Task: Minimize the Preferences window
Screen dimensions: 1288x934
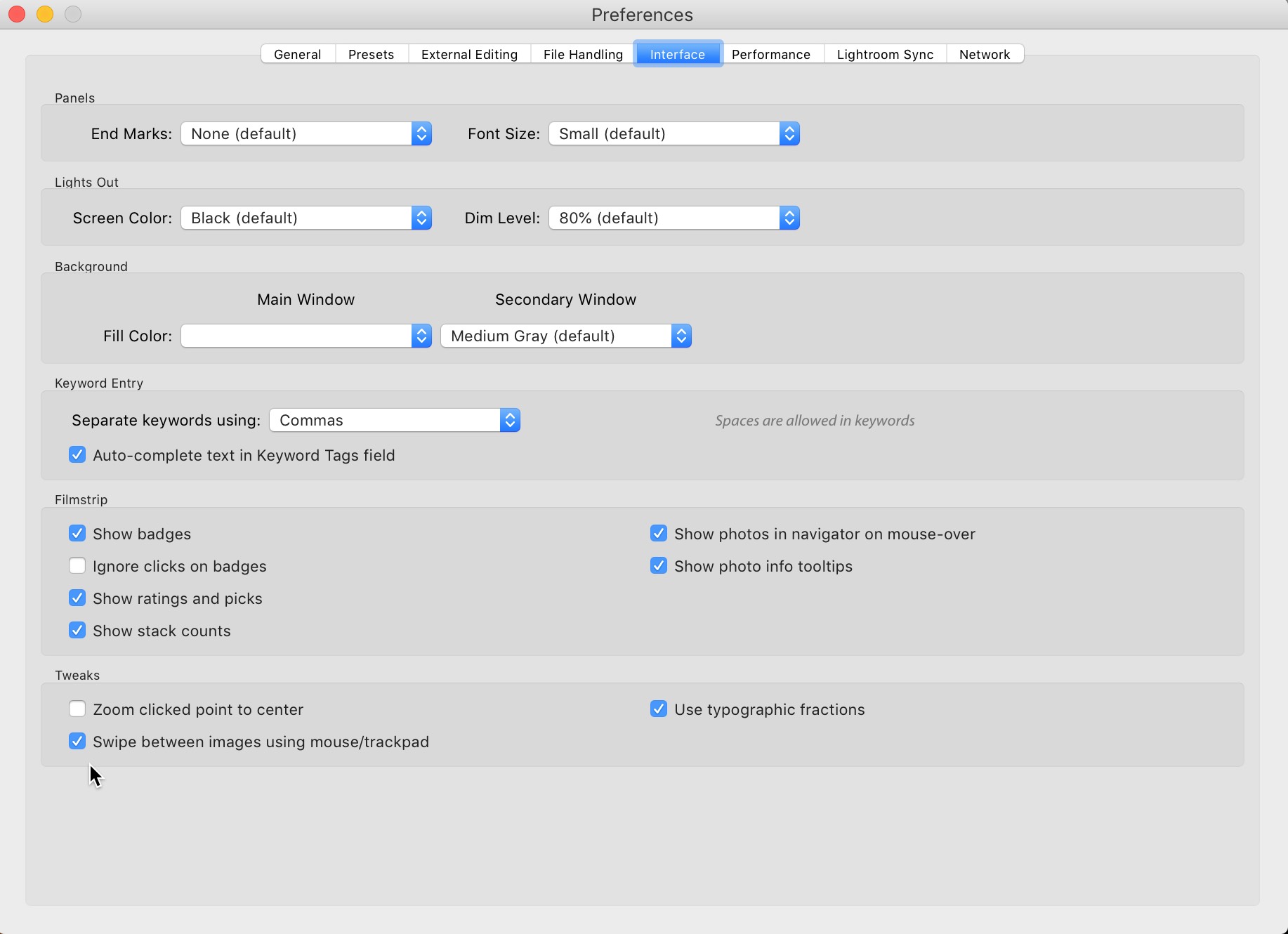Action: point(45,14)
